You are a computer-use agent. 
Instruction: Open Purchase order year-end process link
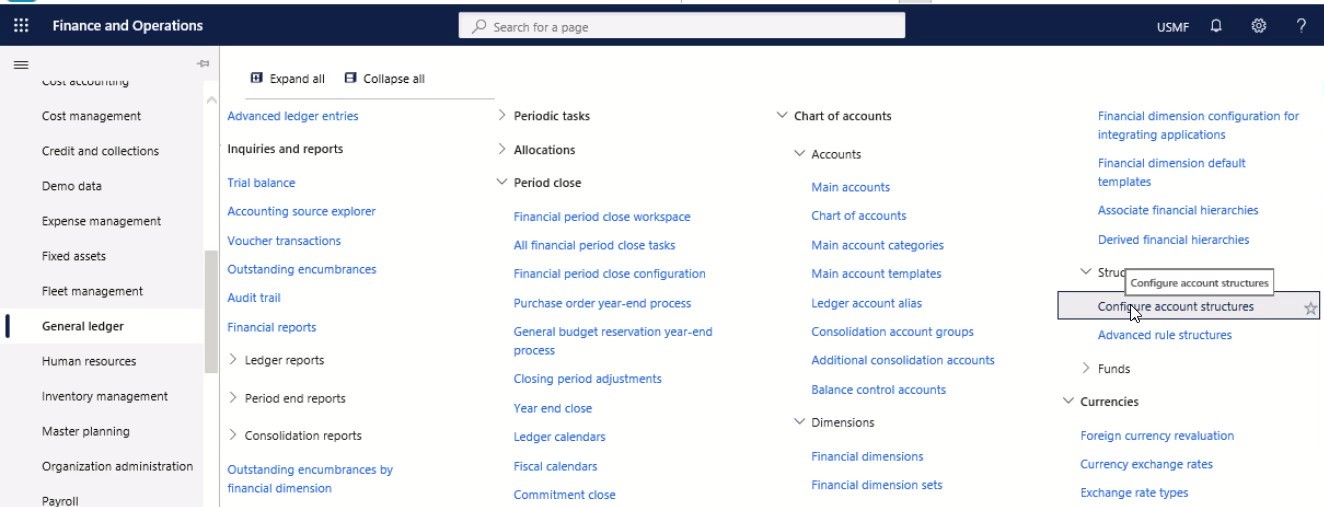602,303
